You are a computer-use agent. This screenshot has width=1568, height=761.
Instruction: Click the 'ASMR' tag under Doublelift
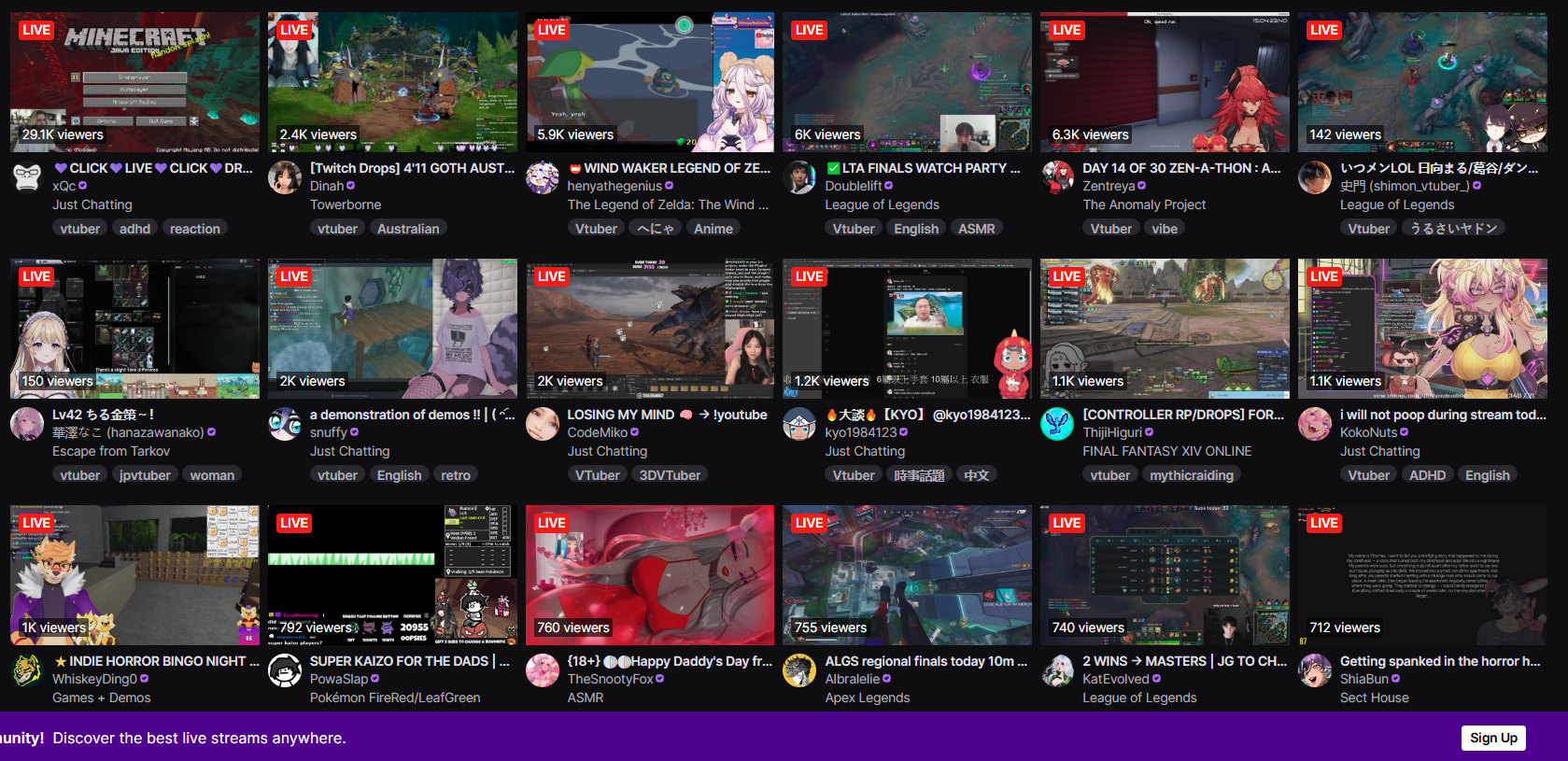click(x=977, y=229)
